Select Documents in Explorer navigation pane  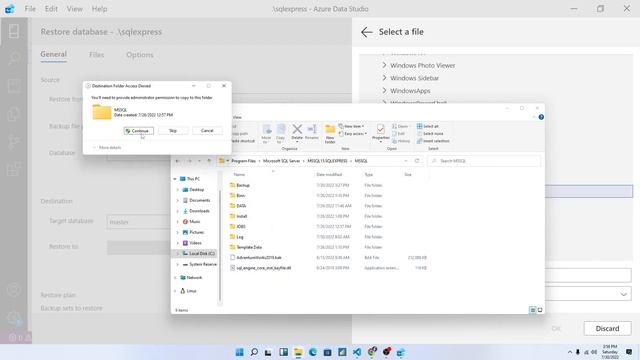[200, 200]
